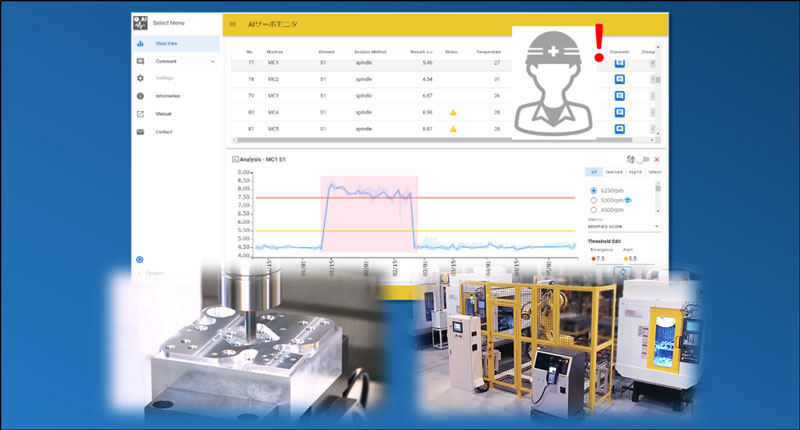Open the Comment sidebar menu item

(x=177, y=61)
